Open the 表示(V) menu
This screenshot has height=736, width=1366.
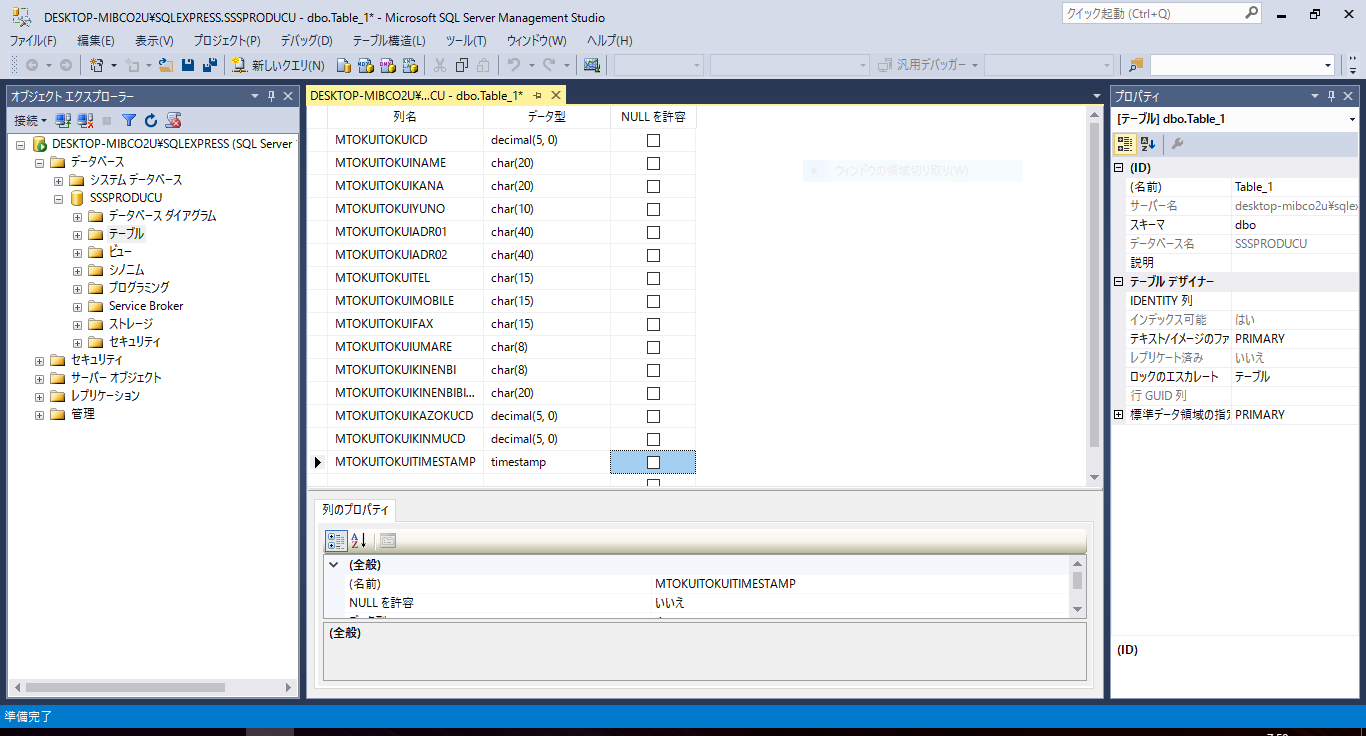pos(154,41)
